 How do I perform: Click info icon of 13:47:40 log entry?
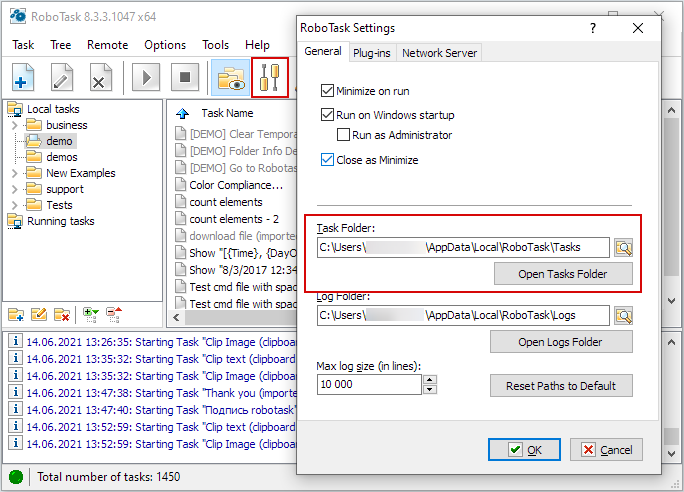coord(15,409)
